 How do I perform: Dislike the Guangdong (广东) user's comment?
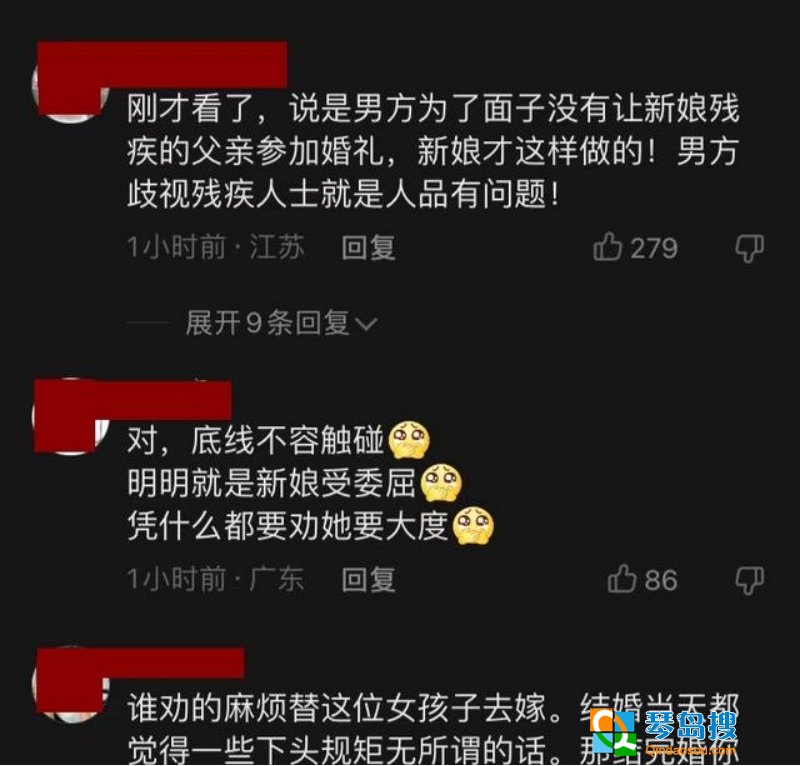click(x=749, y=580)
